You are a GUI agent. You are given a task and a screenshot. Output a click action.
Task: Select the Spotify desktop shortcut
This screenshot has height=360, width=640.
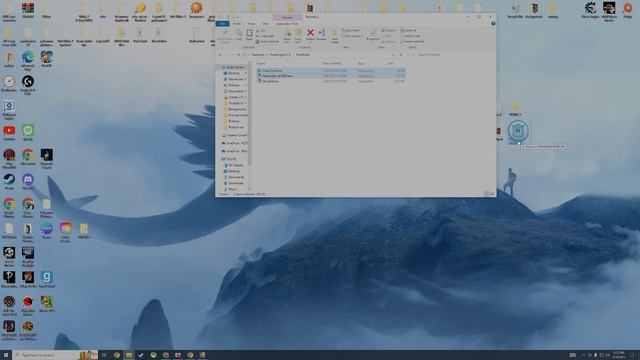(28, 133)
